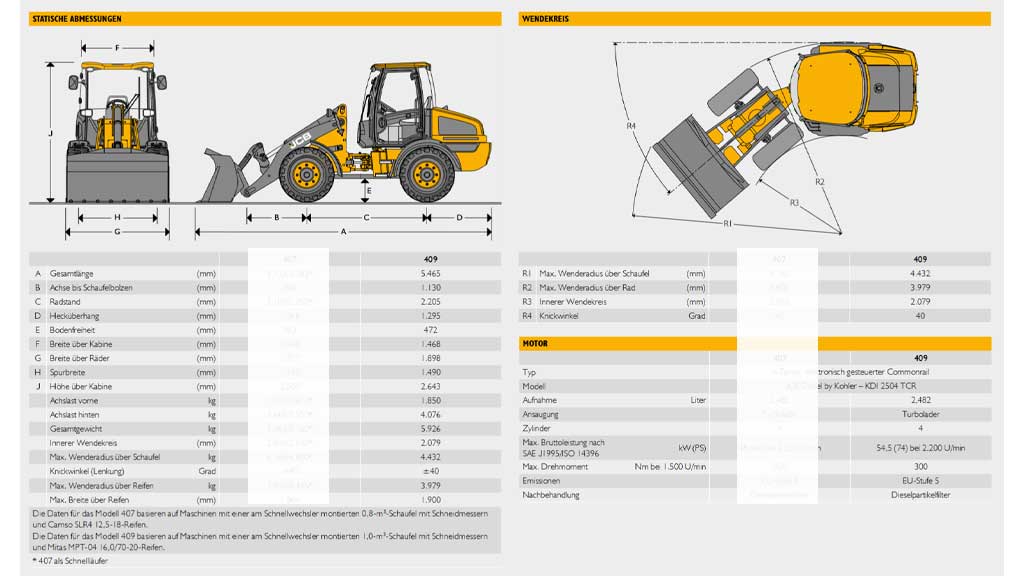The width and height of the screenshot is (1024, 576).
Task: Click the Nachbehandlung row label
Action: (551, 495)
